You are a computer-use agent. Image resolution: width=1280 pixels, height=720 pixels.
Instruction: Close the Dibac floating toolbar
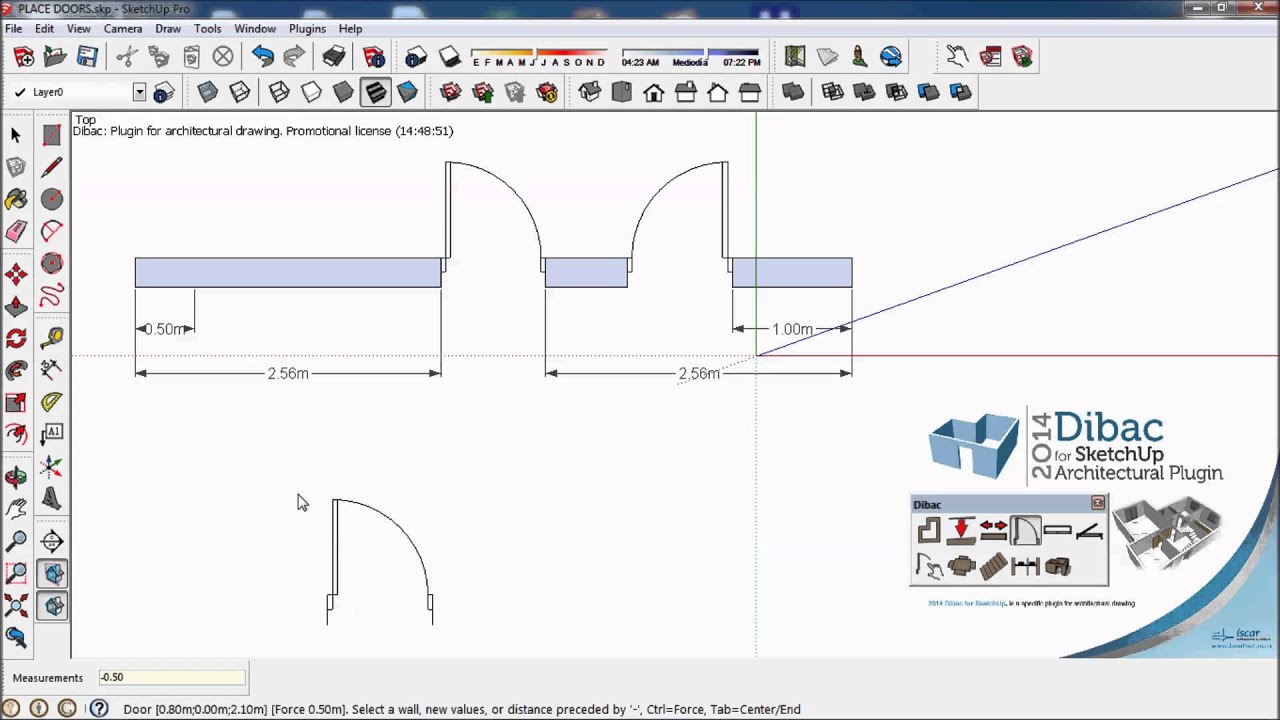click(x=1098, y=503)
